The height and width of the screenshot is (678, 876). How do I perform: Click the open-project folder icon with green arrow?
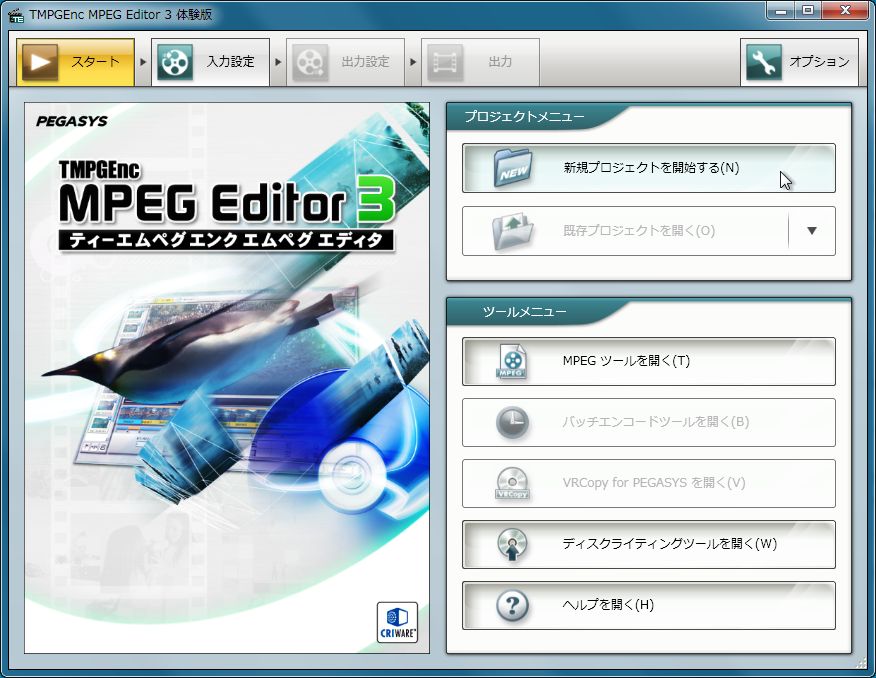[512, 231]
